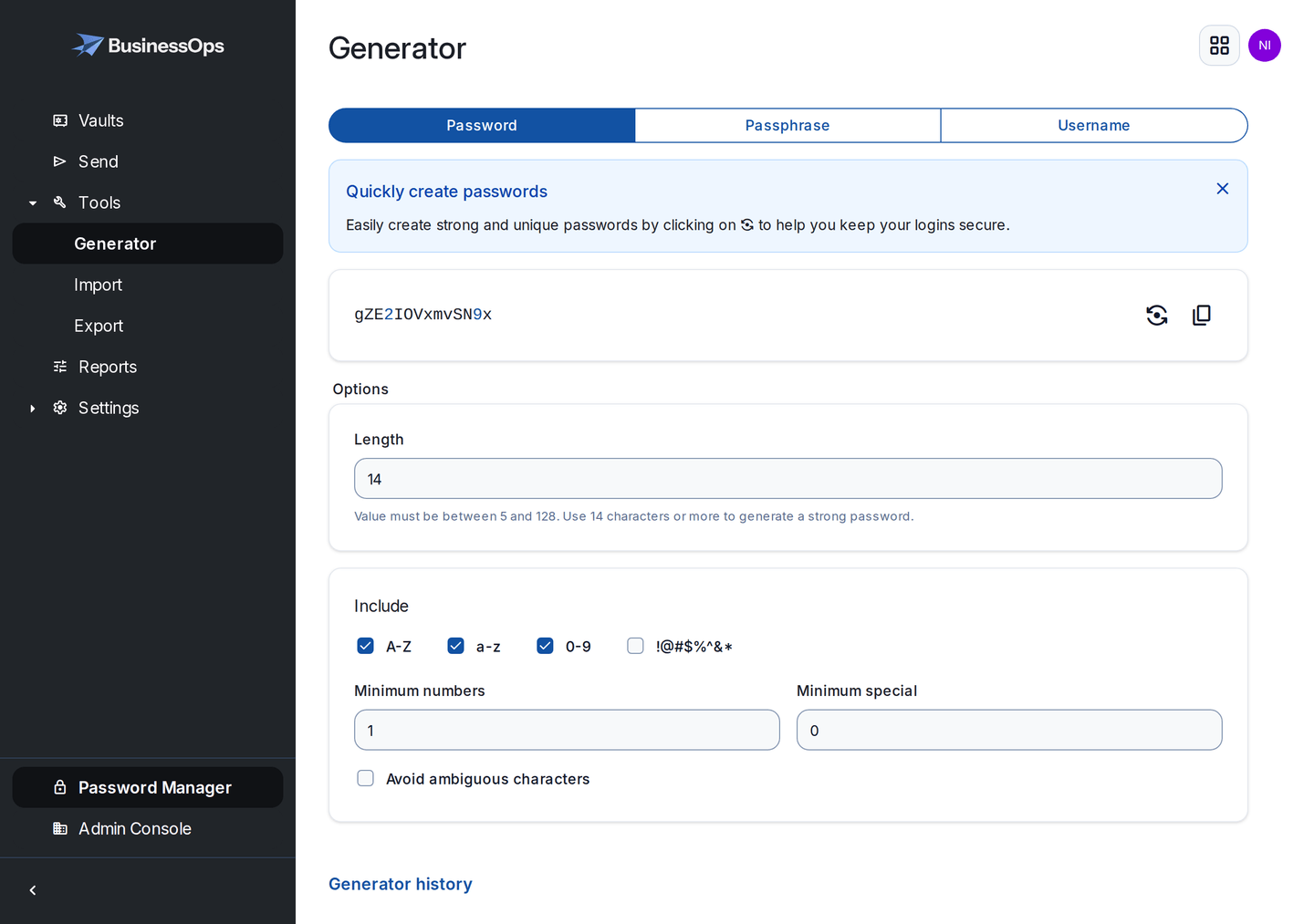Click the length hint text below input
Image resolution: width=1314 pixels, height=924 pixels.
(633, 516)
